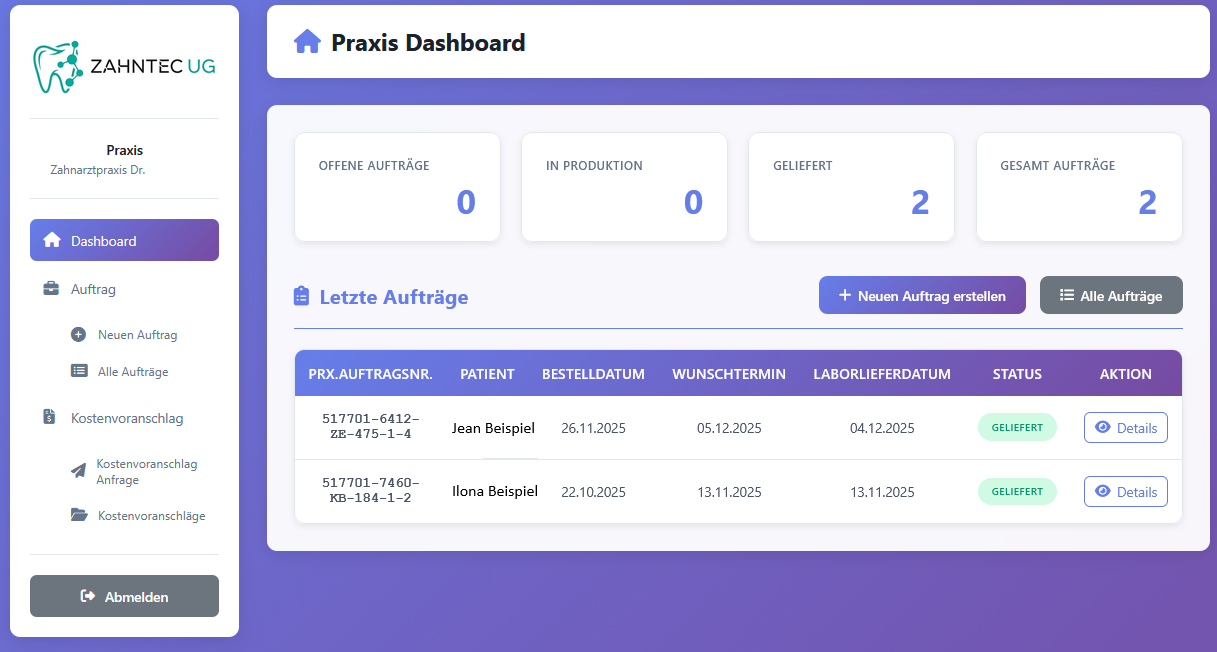The width and height of the screenshot is (1217, 652).
Task: Click the document icon beside Kostenvoranschlag
Action: pos(49,417)
